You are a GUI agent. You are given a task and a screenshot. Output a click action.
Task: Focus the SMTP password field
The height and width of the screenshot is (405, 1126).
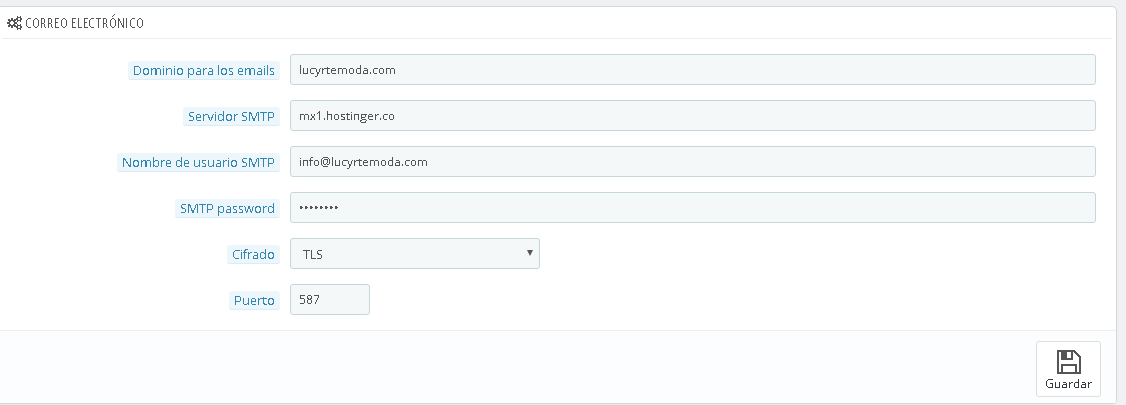coord(692,208)
